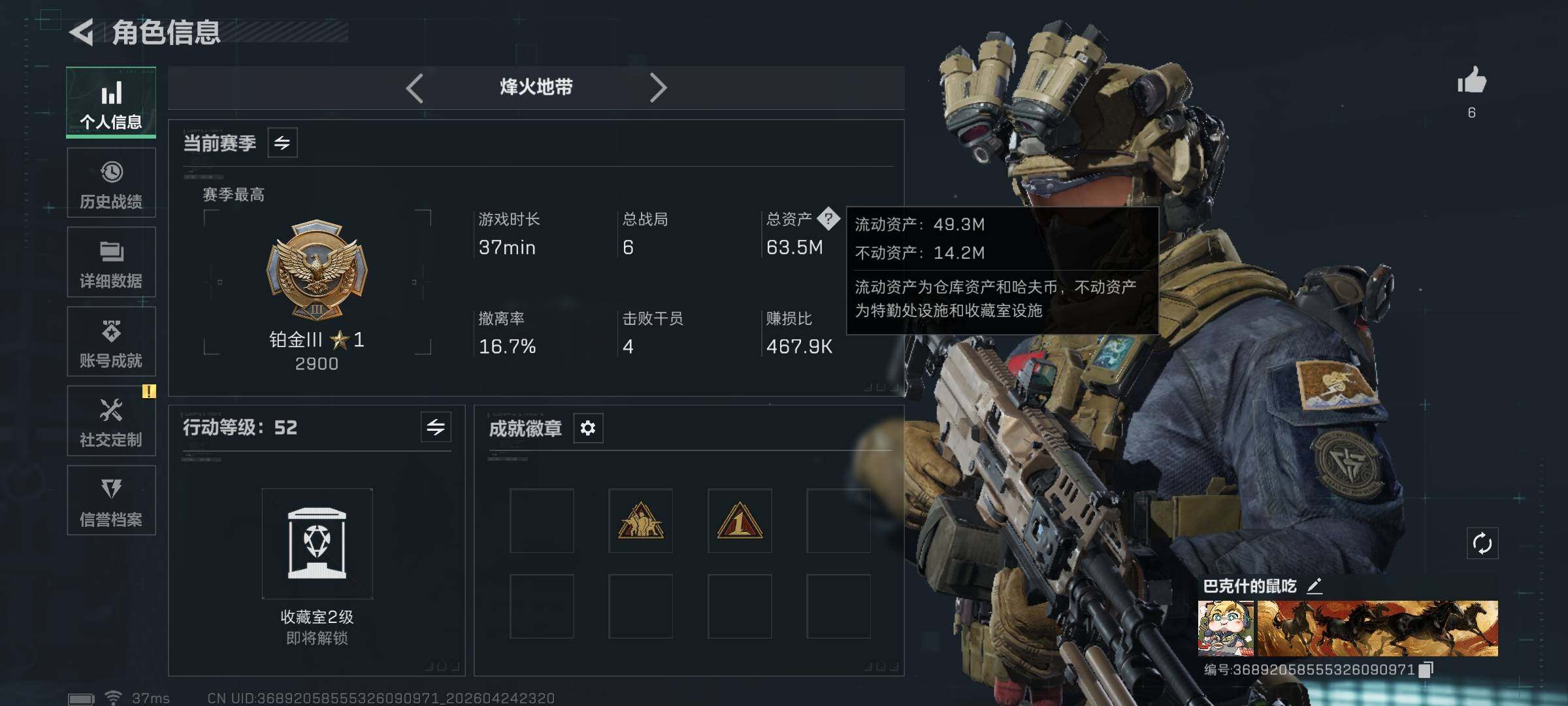Go back using the arrow beside 角色信息
1568x706 pixels.
click(82, 32)
